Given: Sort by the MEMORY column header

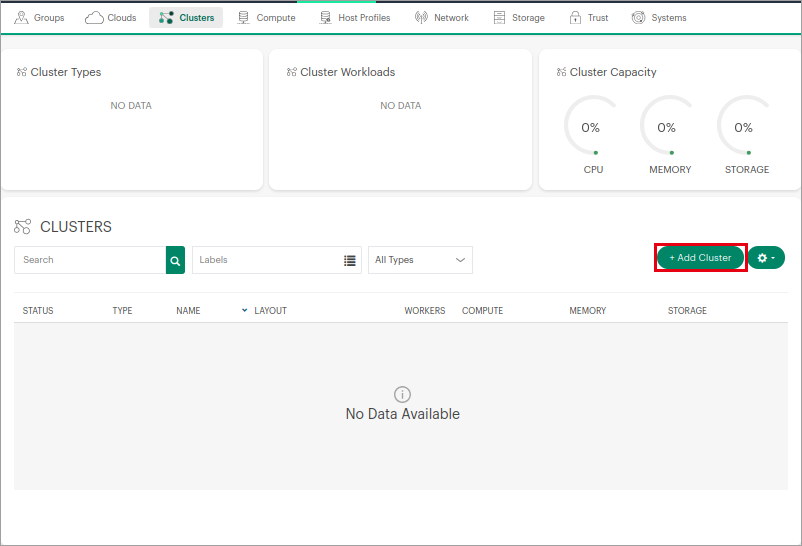Looking at the screenshot, I should tap(588, 311).
